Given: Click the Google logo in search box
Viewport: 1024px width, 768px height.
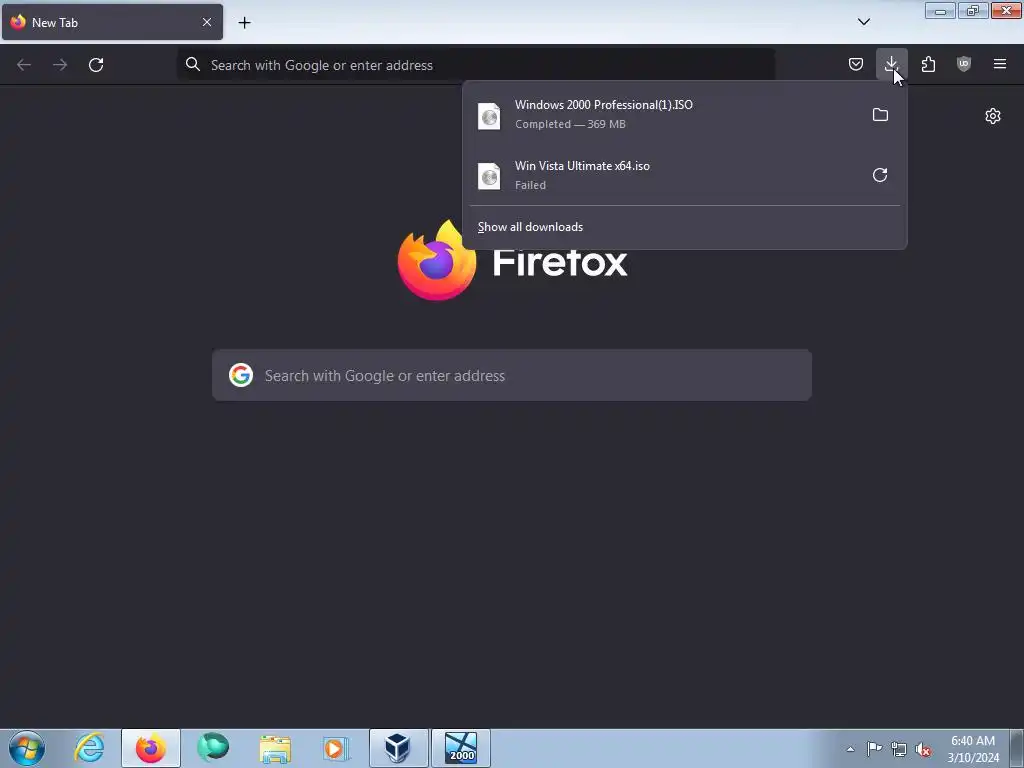Looking at the screenshot, I should coord(241,375).
